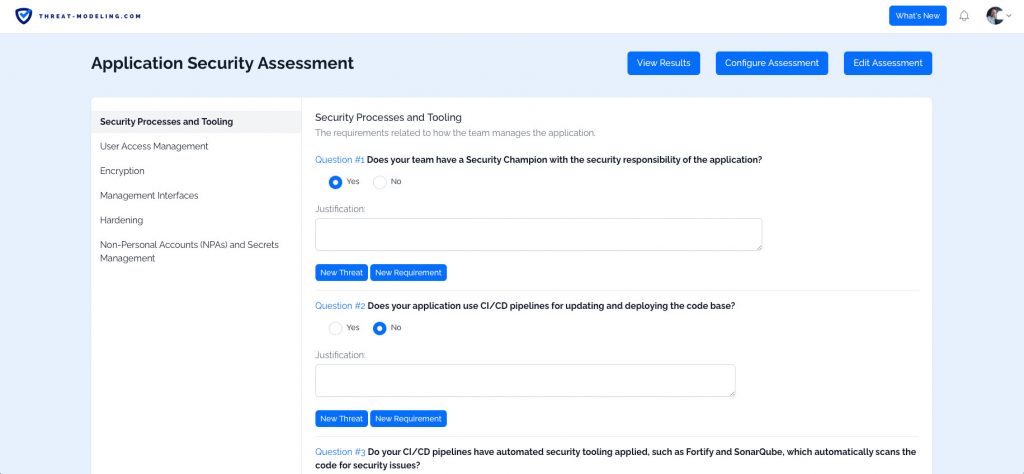The image size is (1024, 474).
Task: Select No for Security Champion question
Action: (x=380, y=182)
